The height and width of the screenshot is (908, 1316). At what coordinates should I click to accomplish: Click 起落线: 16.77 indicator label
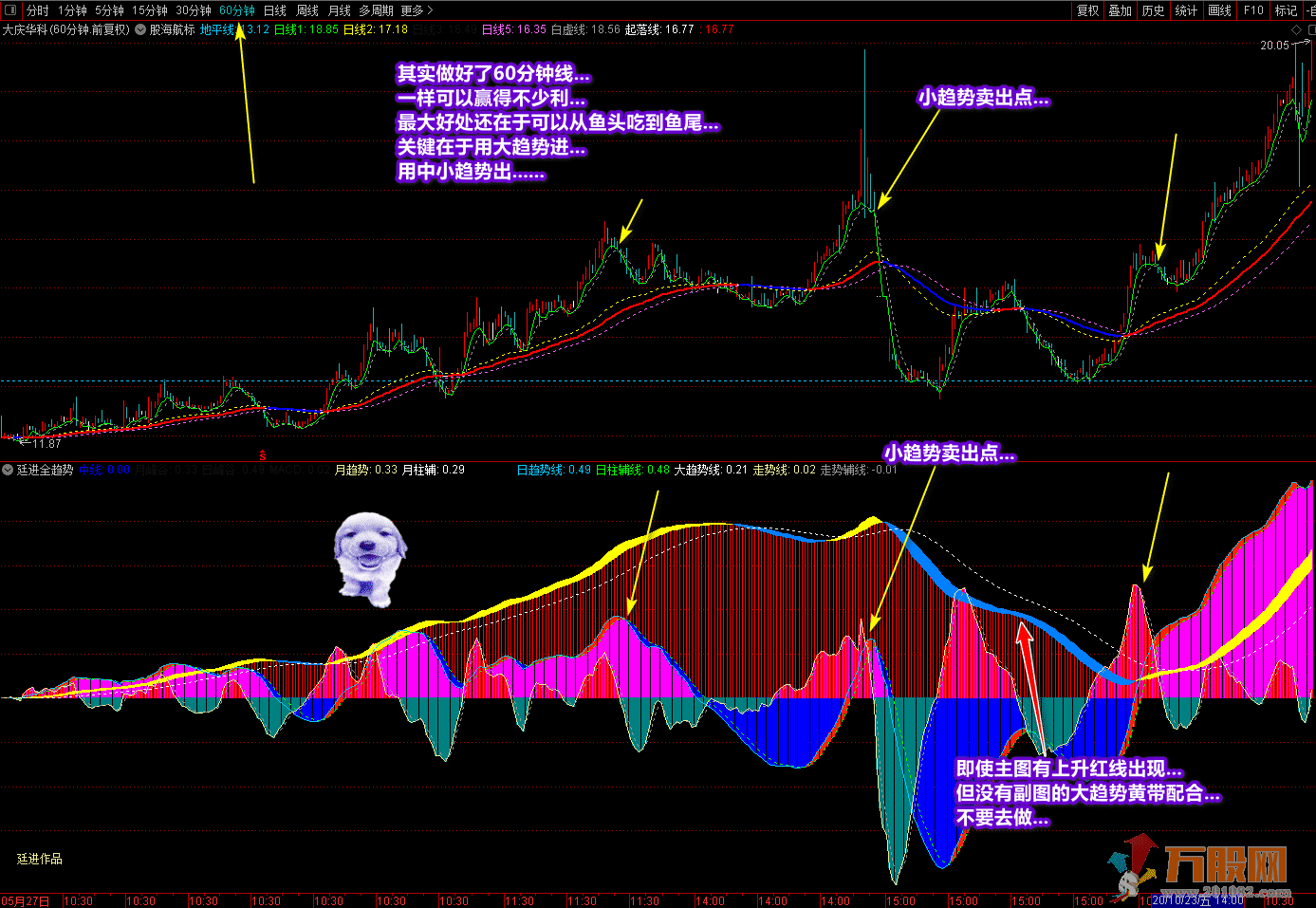[659, 29]
